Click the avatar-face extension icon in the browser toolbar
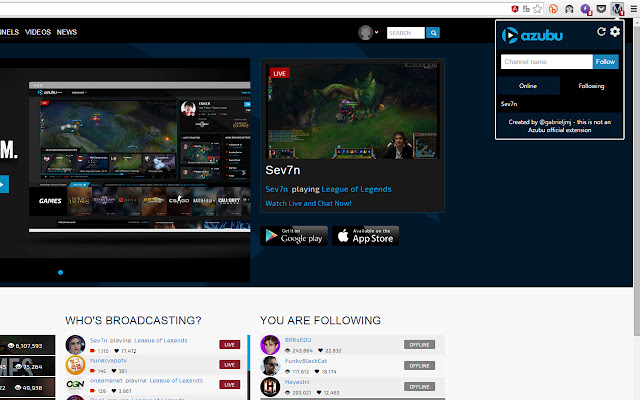This screenshot has height=400, width=640. tap(569, 9)
